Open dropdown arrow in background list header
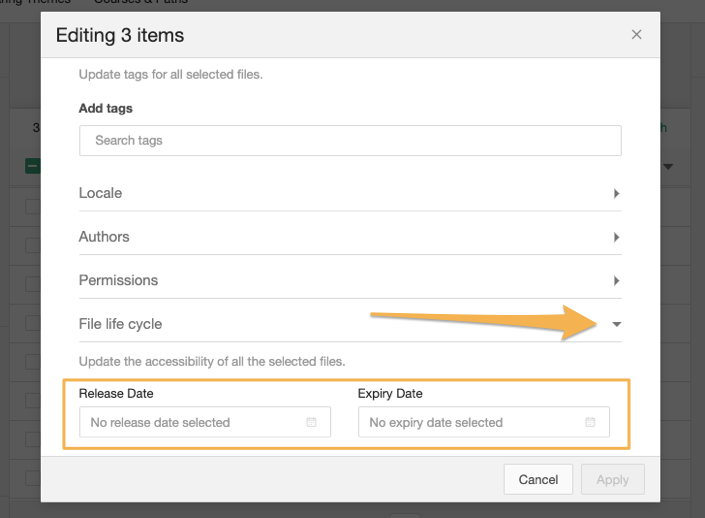The image size is (705, 518). click(668, 167)
